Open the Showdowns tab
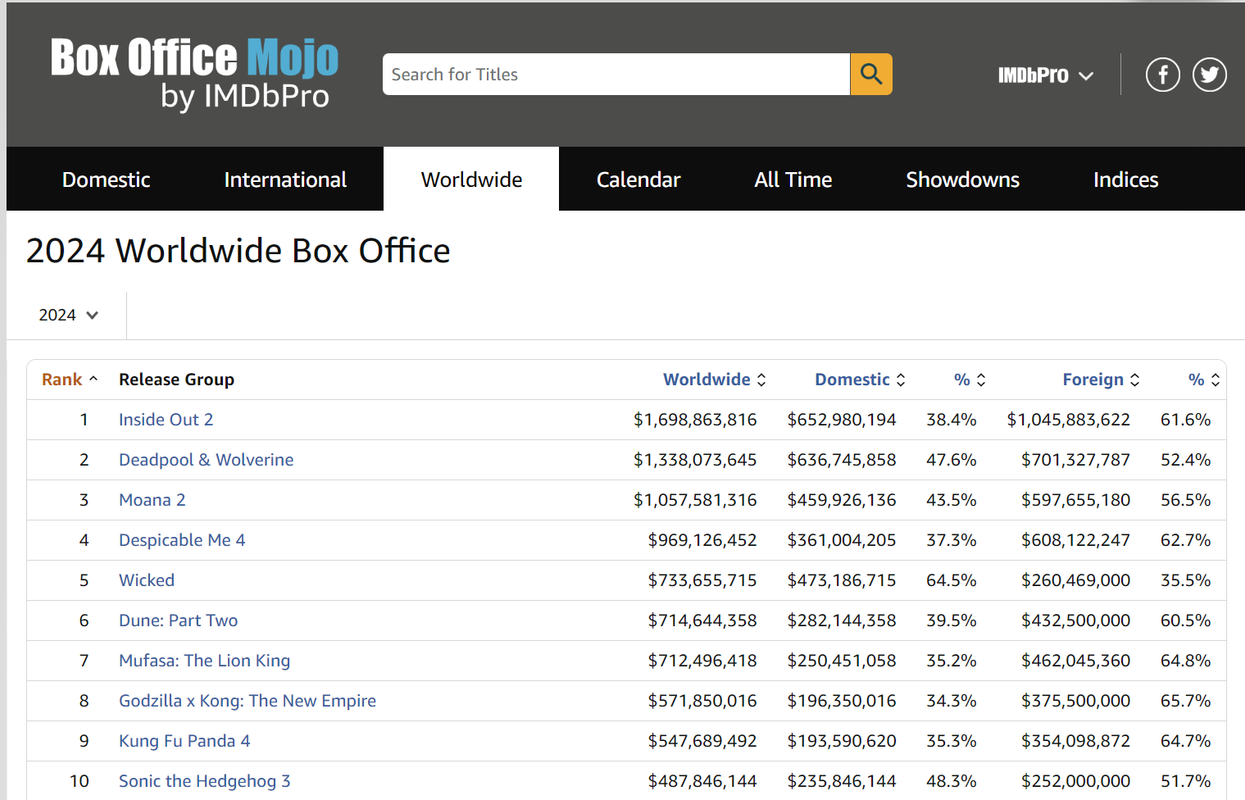Screen dimensions: 1245x800 pos(962,180)
